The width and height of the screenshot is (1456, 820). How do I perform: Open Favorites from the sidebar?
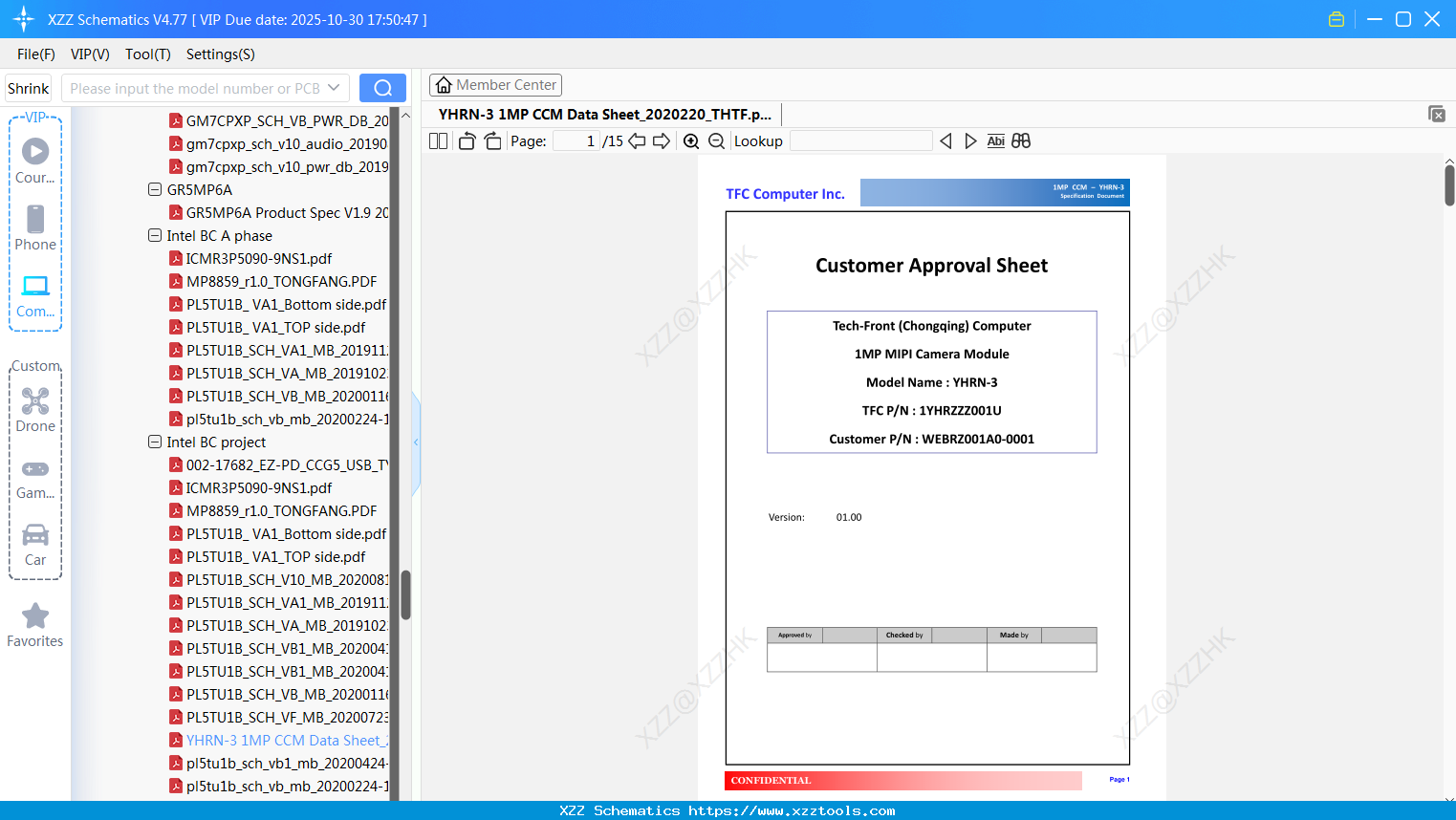coord(35,626)
